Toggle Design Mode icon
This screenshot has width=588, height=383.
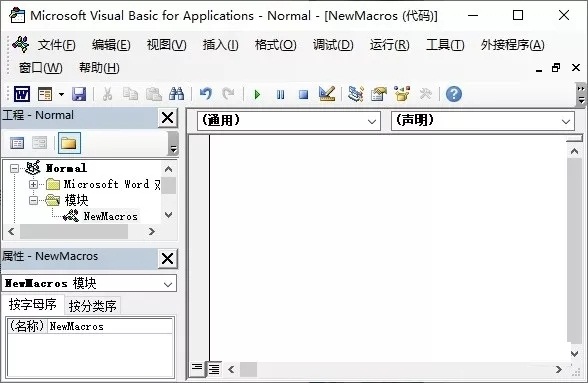pyautogui.click(x=327, y=94)
